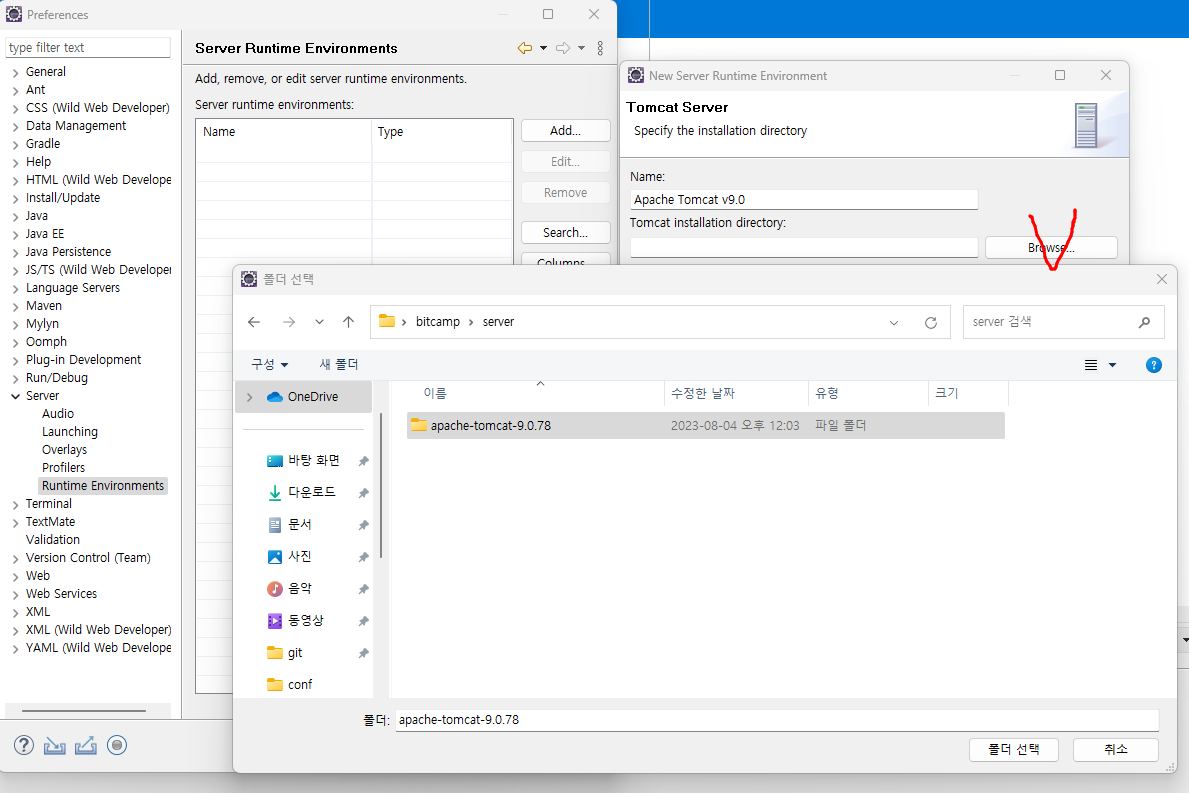Click the import preferences icon
Viewport: 1189px width, 793px height.
point(55,746)
